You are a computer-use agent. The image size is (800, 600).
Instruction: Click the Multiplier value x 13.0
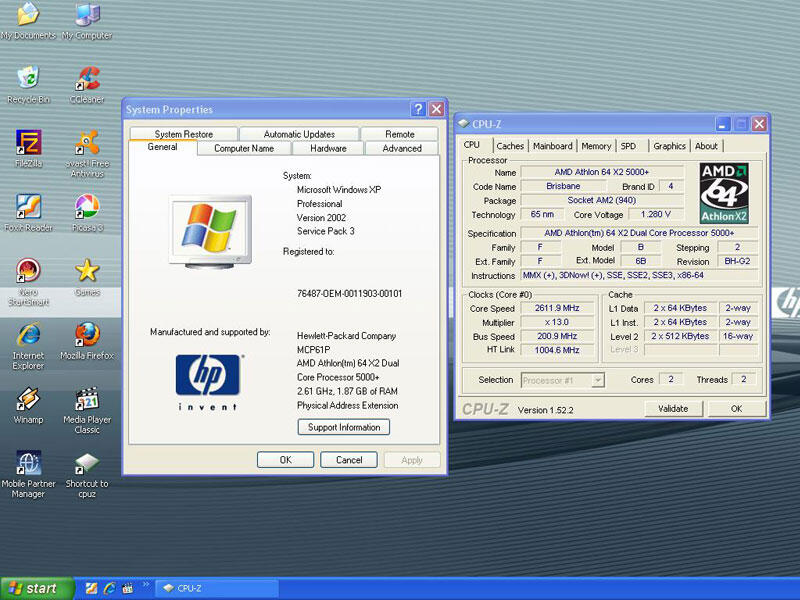[x=557, y=322]
